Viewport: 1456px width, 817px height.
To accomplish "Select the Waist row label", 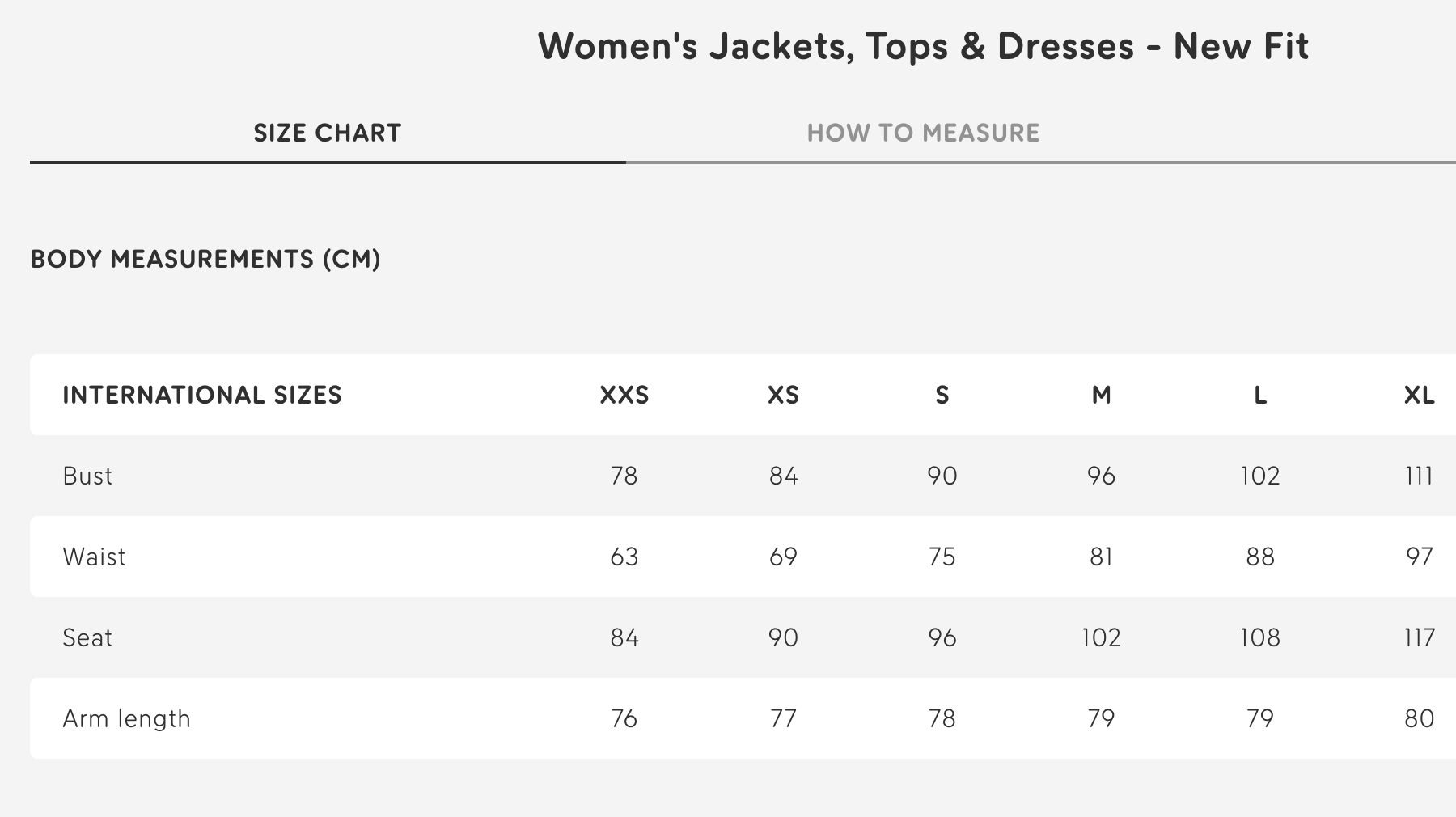I will (95, 557).
